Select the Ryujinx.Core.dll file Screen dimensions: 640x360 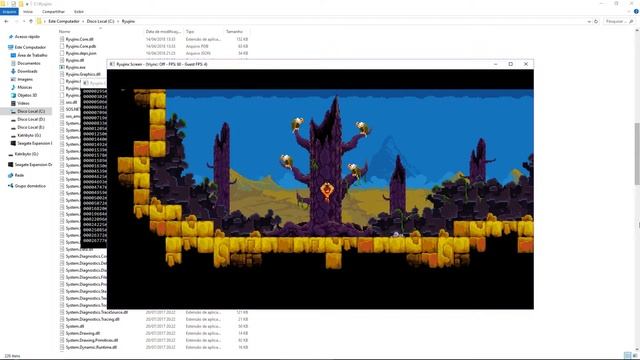pyautogui.click(x=80, y=39)
